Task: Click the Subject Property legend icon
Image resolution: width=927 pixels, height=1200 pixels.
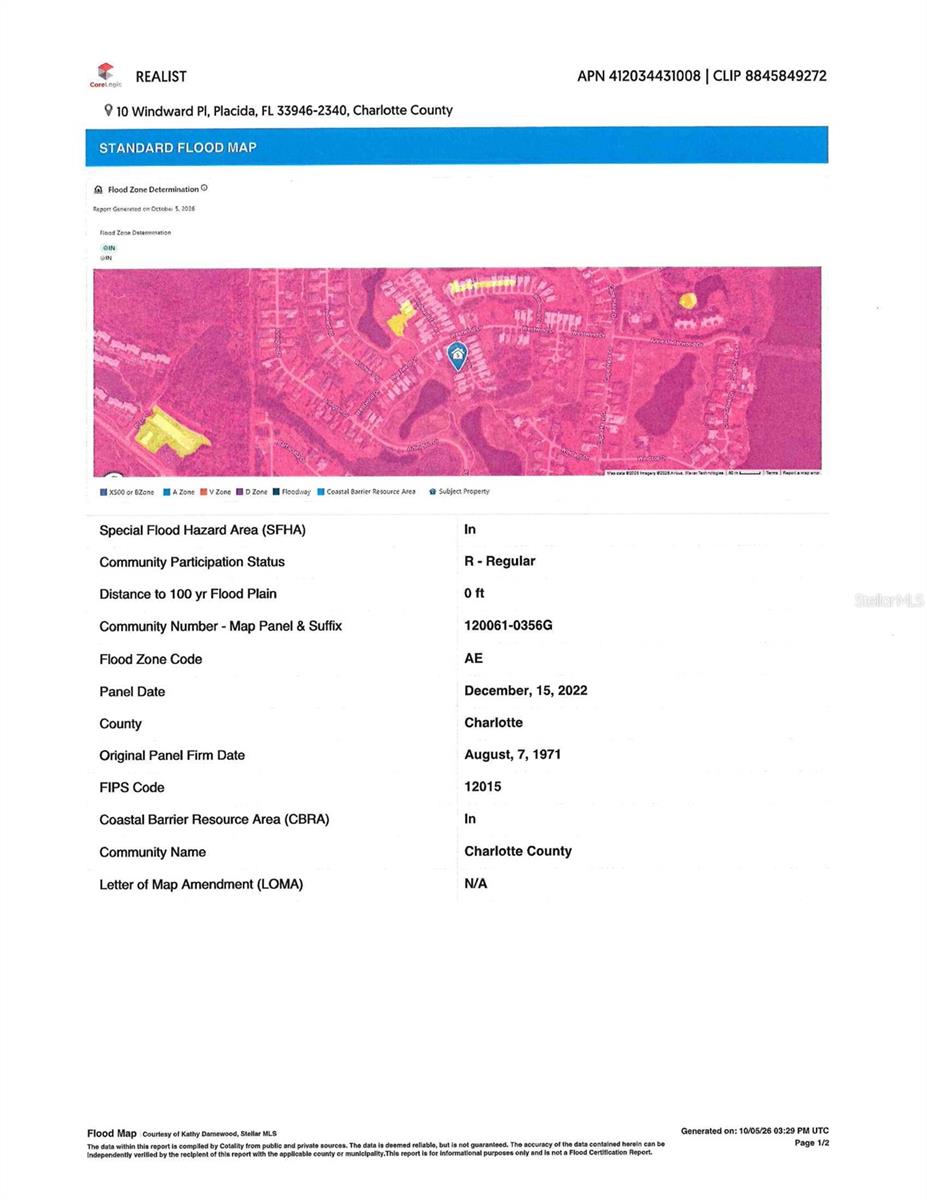Action: [432, 492]
